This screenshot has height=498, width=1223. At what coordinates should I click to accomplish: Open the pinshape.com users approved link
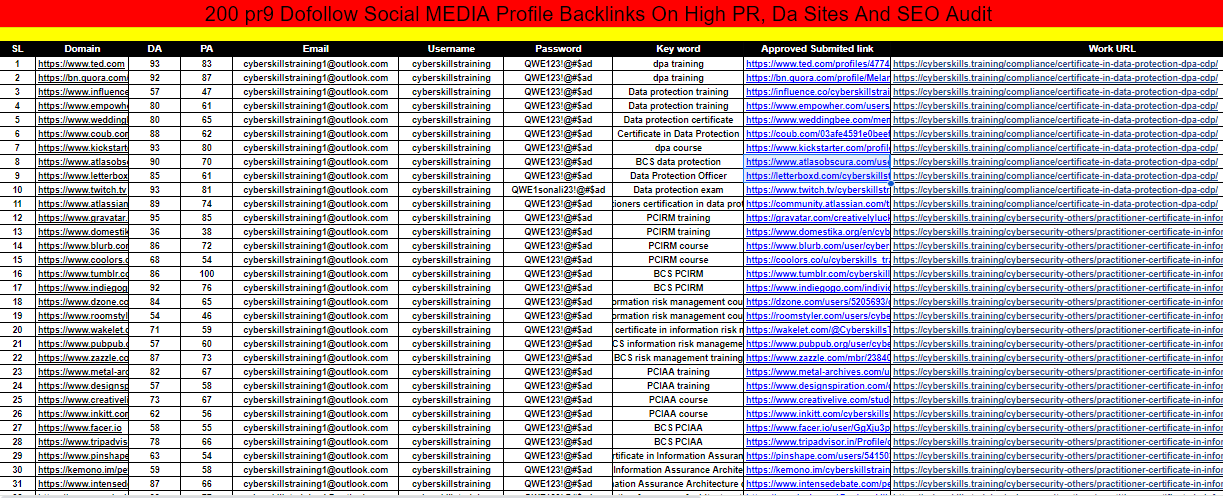point(818,455)
